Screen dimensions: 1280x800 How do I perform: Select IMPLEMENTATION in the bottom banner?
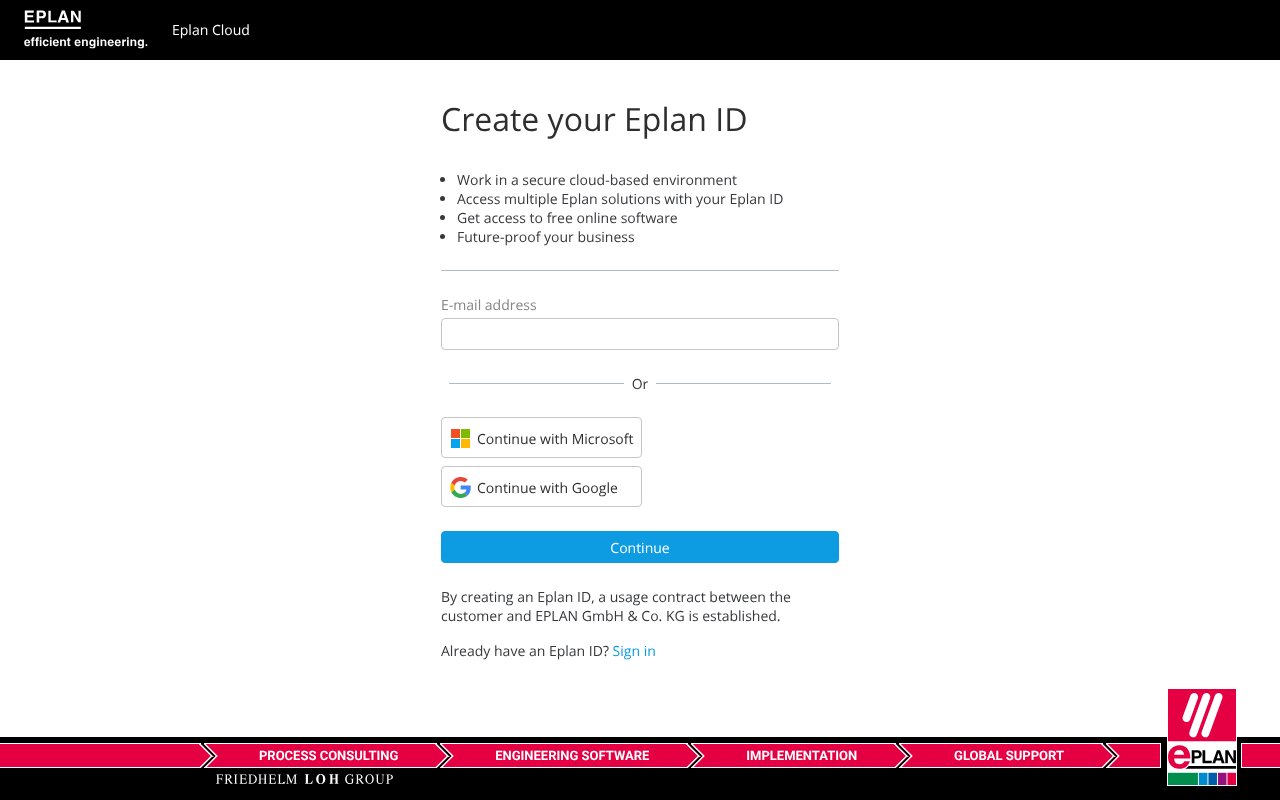tap(801, 755)
